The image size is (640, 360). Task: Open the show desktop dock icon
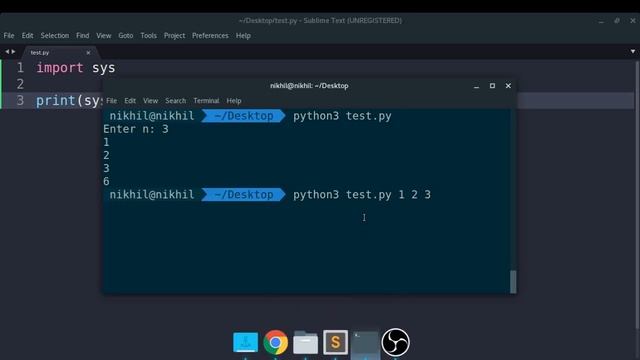pyautogui.click(x=245, y=342)
